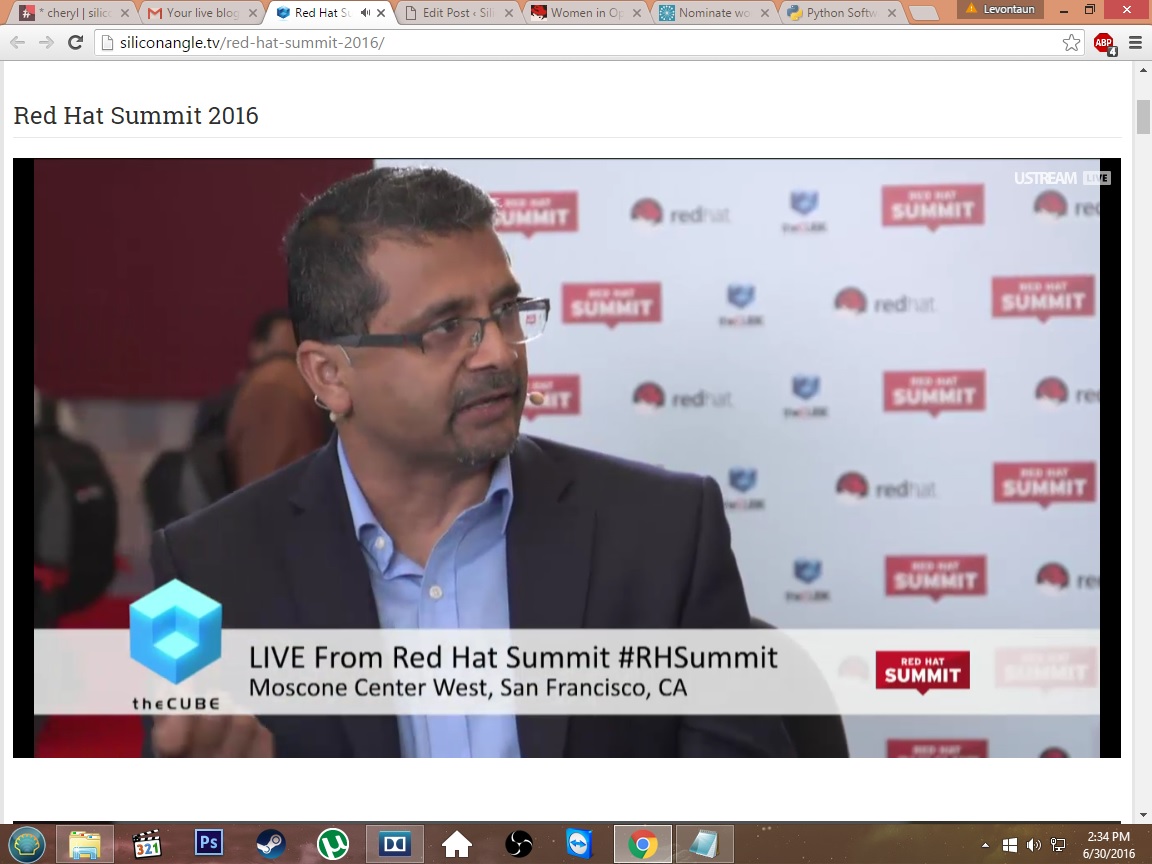Open Photoshop from the taskbar

(x=209, y=843)
